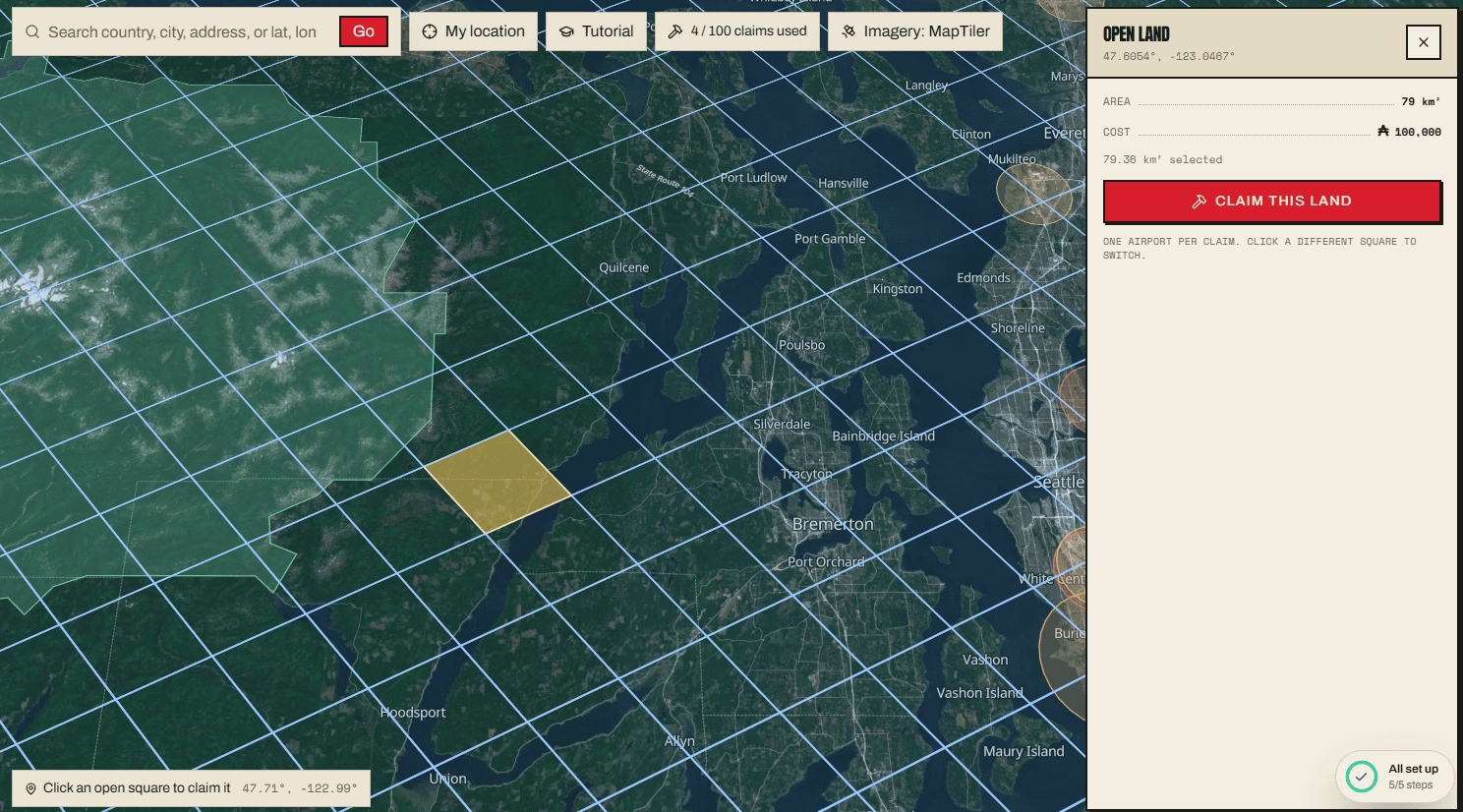Click the orange airport circle near Mukilteo
This screenshot has height=812, width=1463.
[x=1034, y=194]
